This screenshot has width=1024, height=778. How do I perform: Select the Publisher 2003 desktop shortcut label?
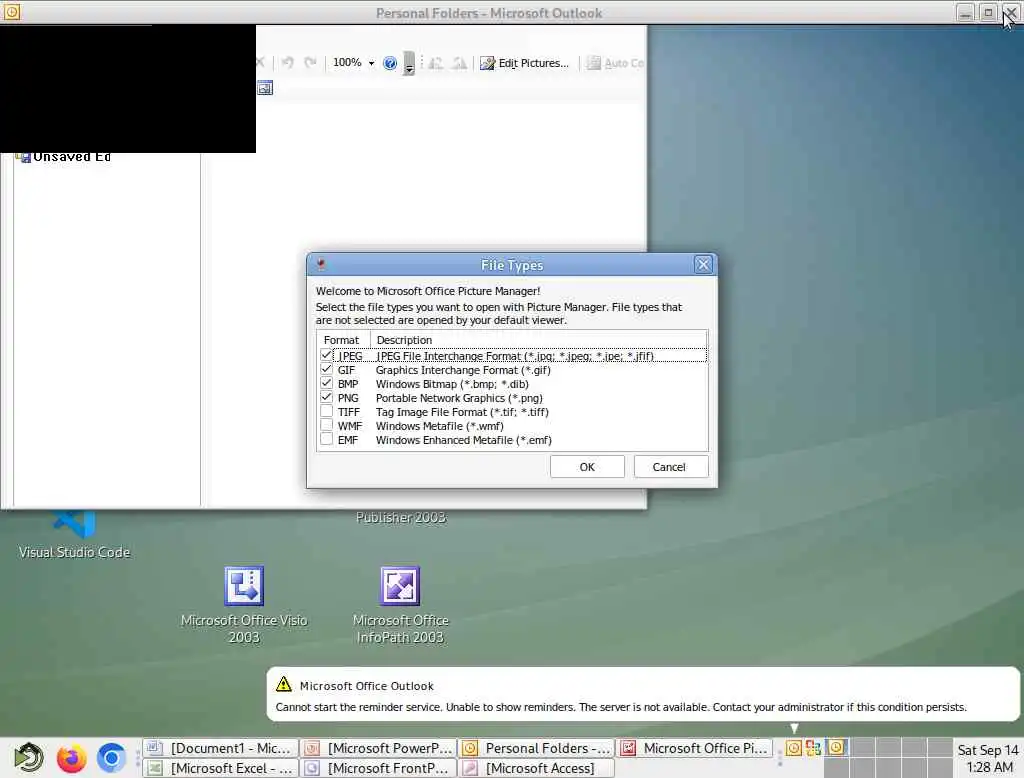coord(401,517)
